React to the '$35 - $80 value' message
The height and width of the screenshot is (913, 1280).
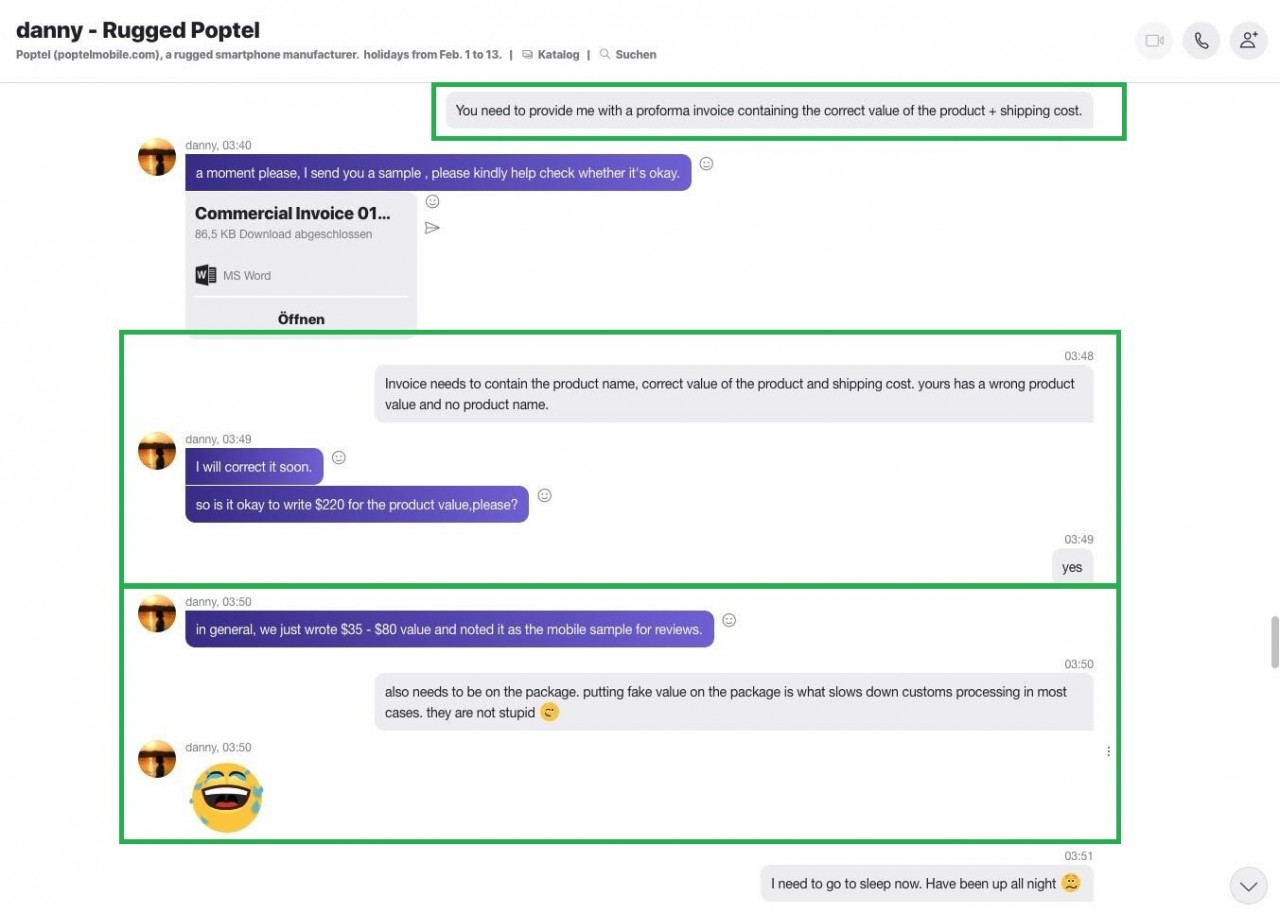coord(729,620)
